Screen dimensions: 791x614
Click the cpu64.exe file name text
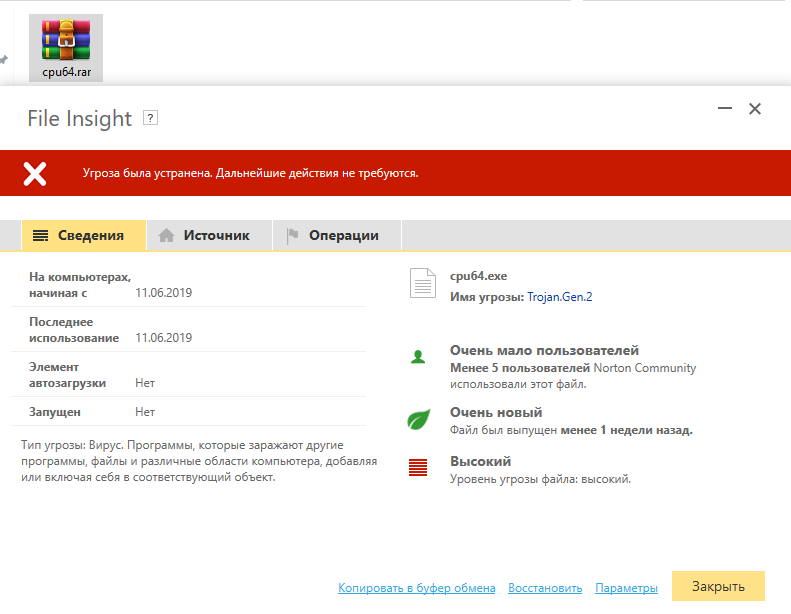[x=478, y=276]
